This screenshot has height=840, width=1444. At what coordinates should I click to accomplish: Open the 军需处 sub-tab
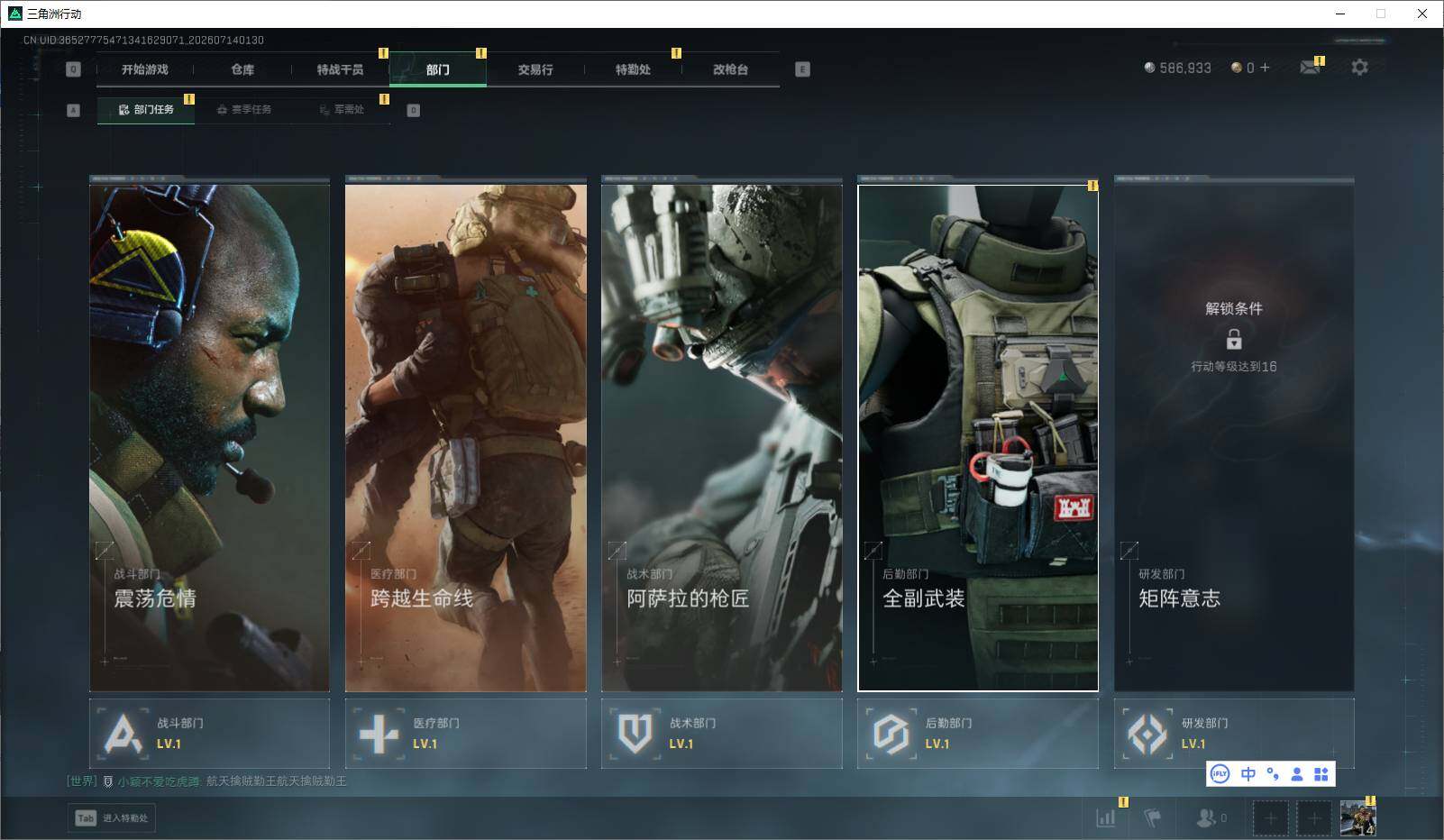[342, 110]
